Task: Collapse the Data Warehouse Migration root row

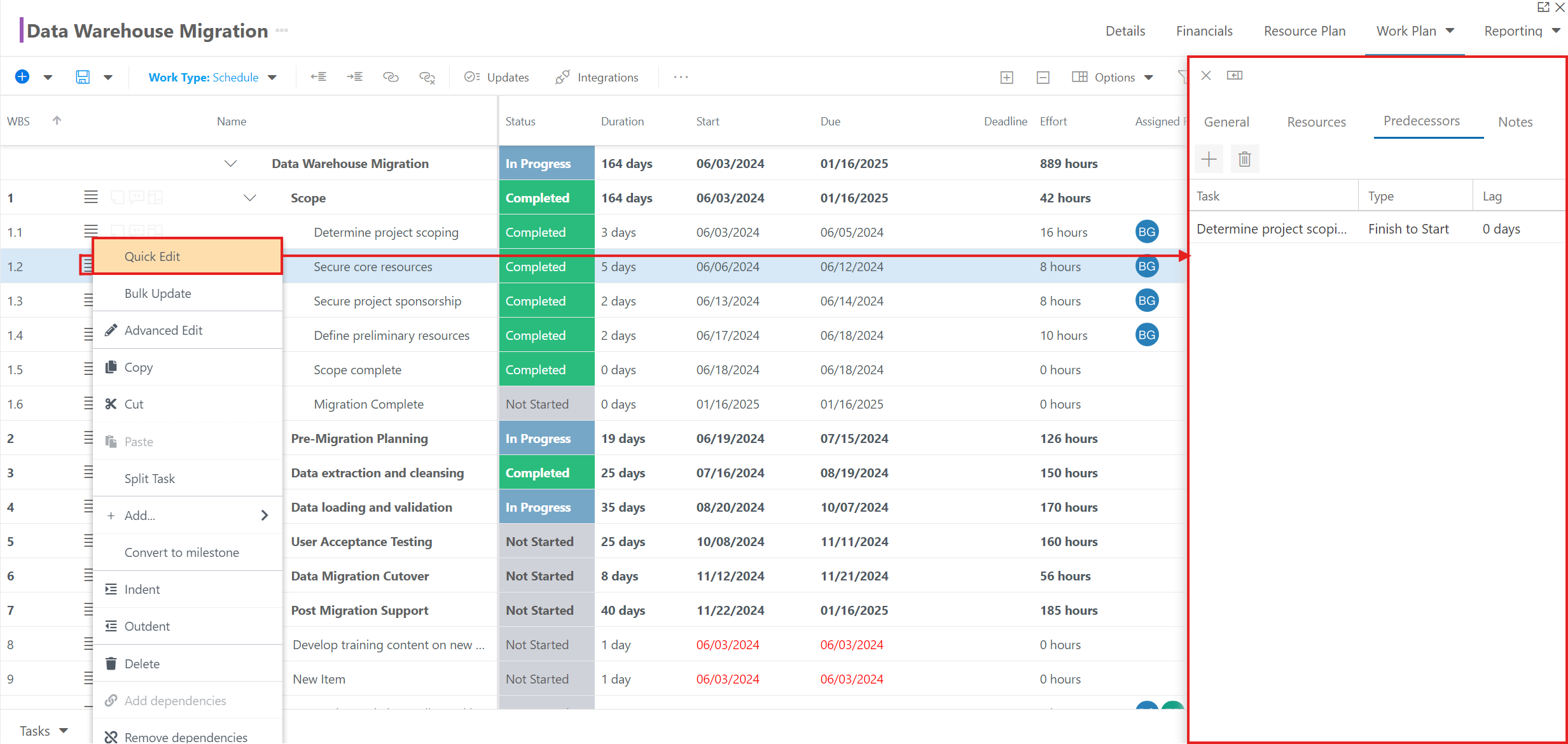Action: pyautogui.click(x=231, y=164)
